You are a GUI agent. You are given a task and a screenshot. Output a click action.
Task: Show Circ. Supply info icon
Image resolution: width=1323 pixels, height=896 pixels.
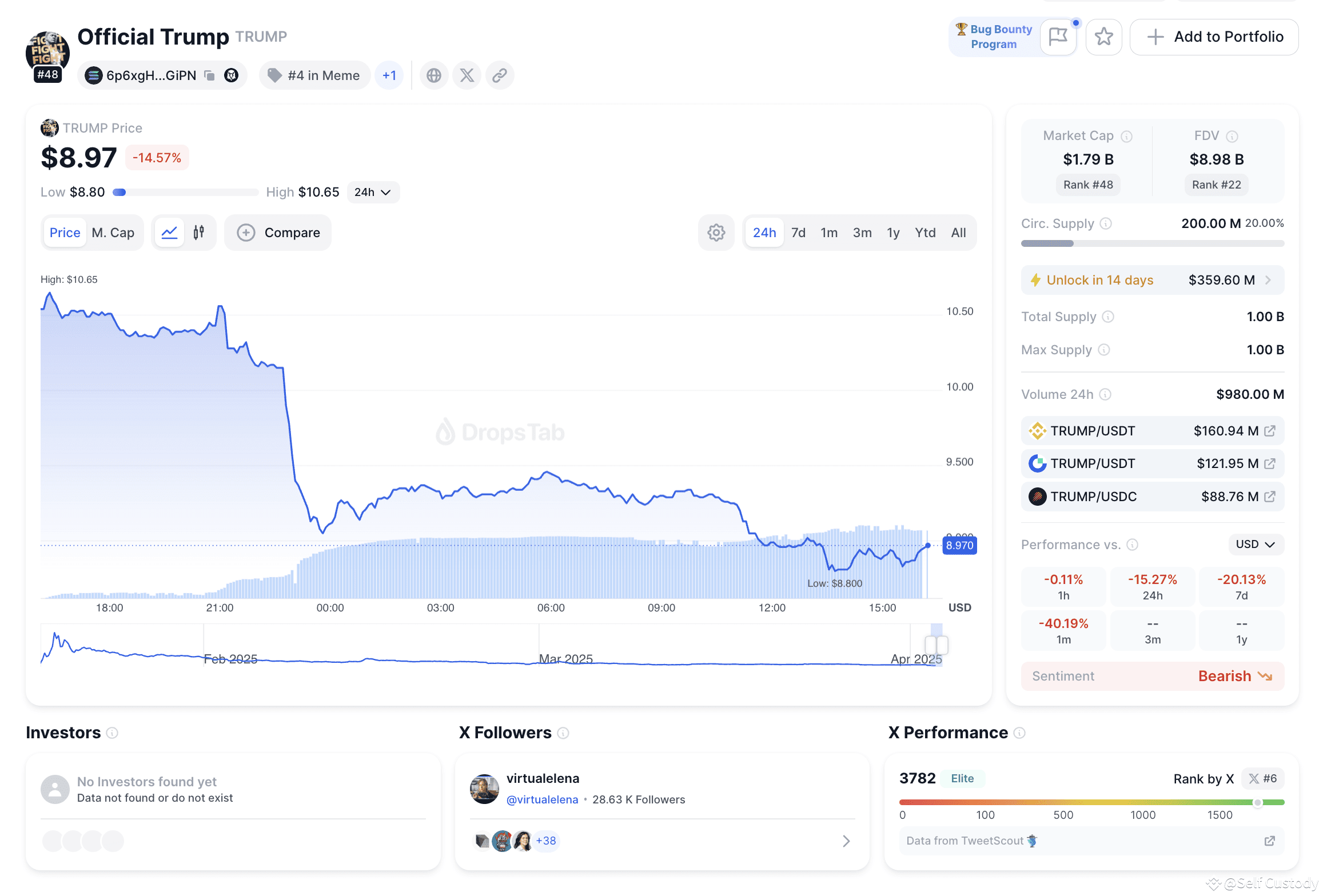[x=1106, y=223]
